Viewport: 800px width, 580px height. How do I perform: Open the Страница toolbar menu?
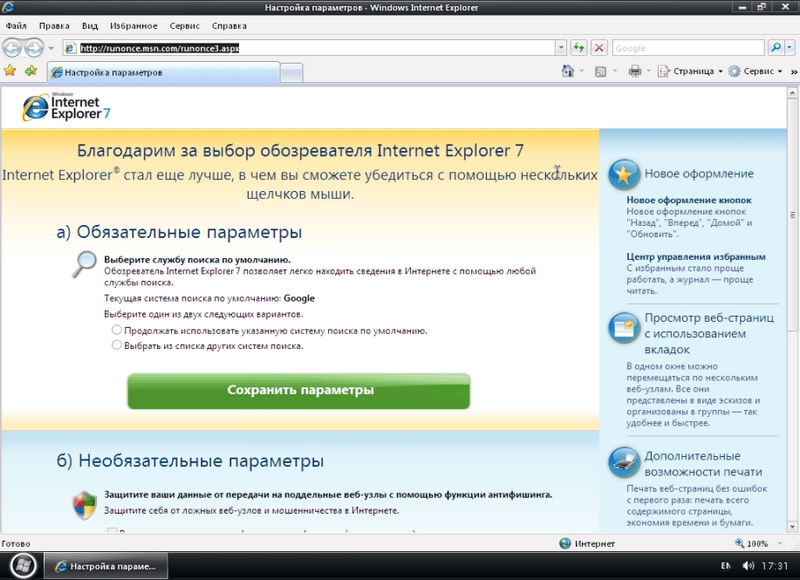pyautogui.click(x=690, y=71)
